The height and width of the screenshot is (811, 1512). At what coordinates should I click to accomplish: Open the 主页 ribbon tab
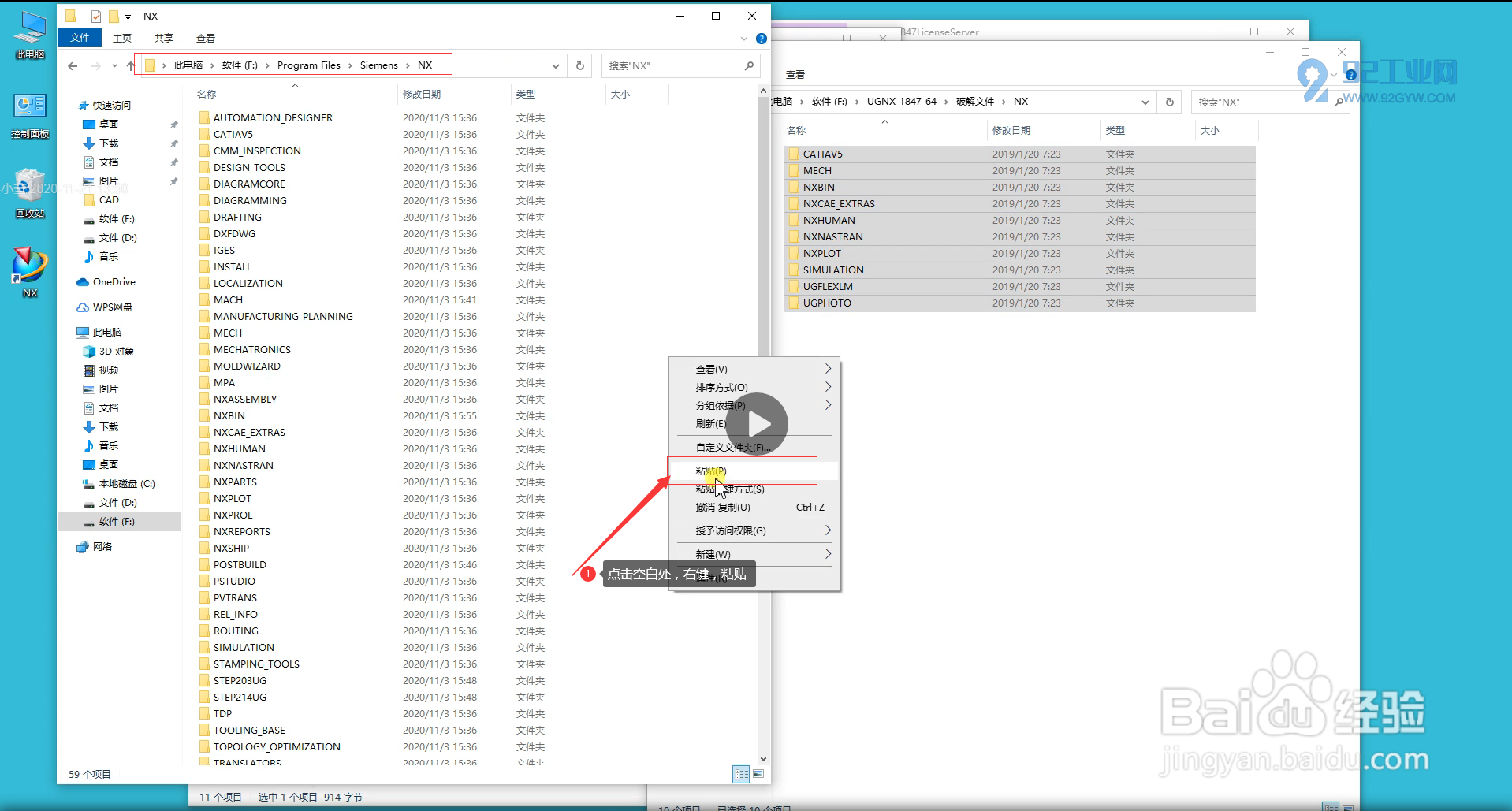point(122,38)
